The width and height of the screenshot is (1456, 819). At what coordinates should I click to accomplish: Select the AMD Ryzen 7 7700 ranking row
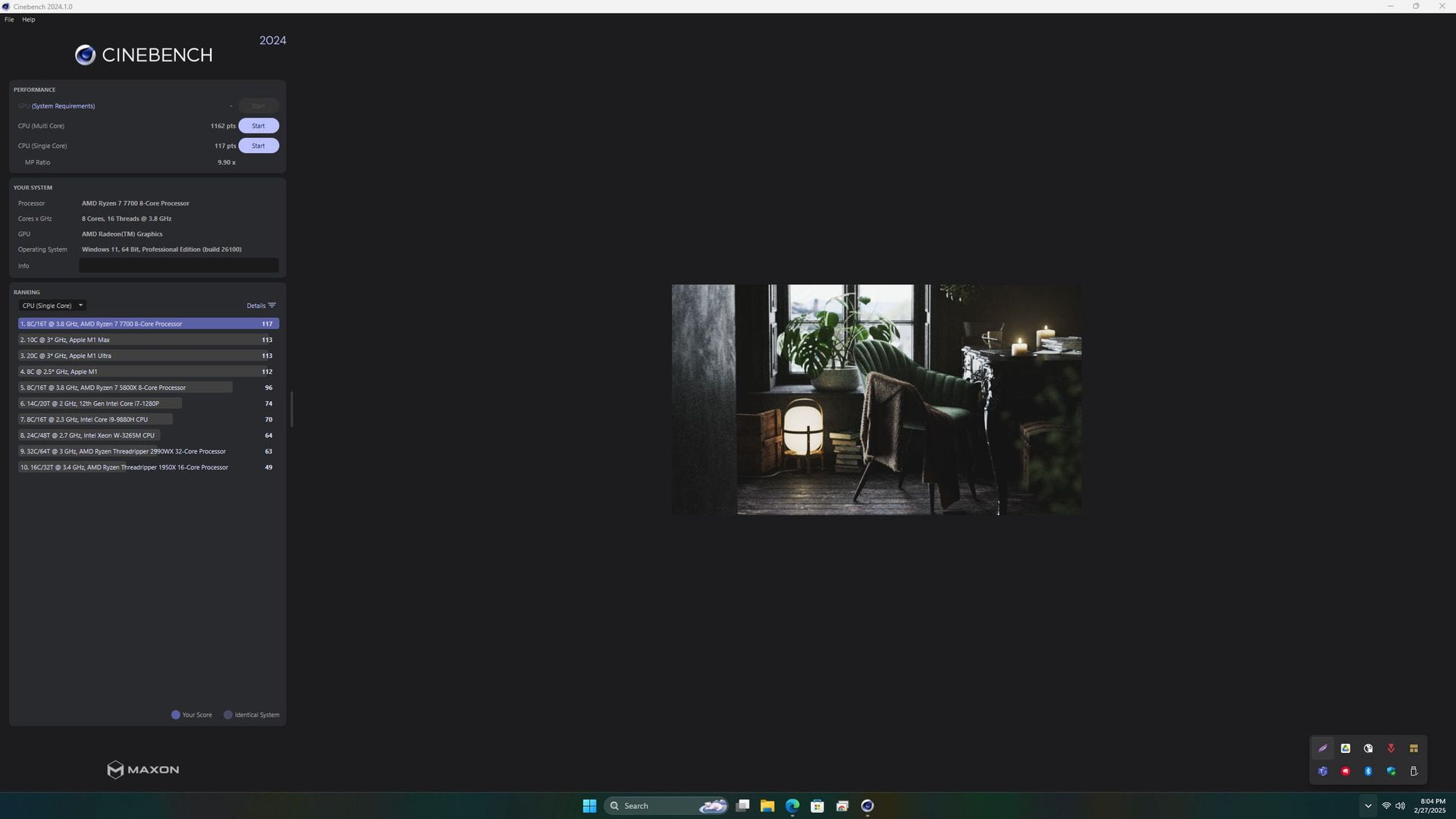coord(149,324)
